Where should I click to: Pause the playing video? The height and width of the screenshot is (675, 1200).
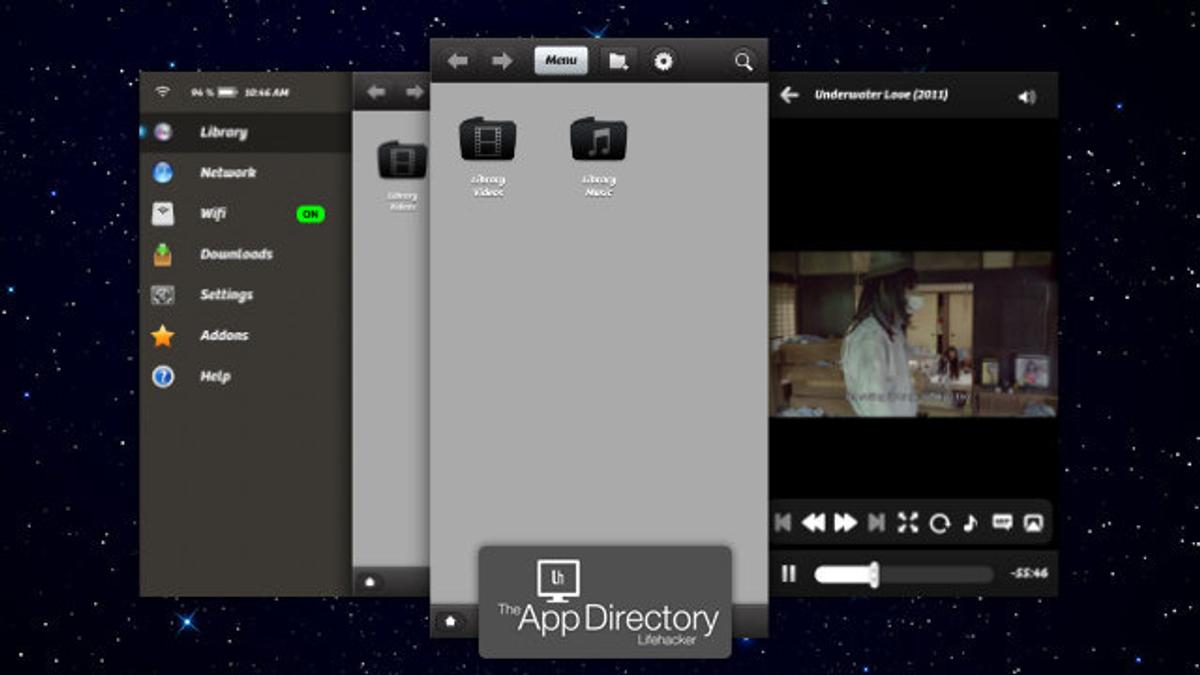pyautogui.click(x=789, y=574)
